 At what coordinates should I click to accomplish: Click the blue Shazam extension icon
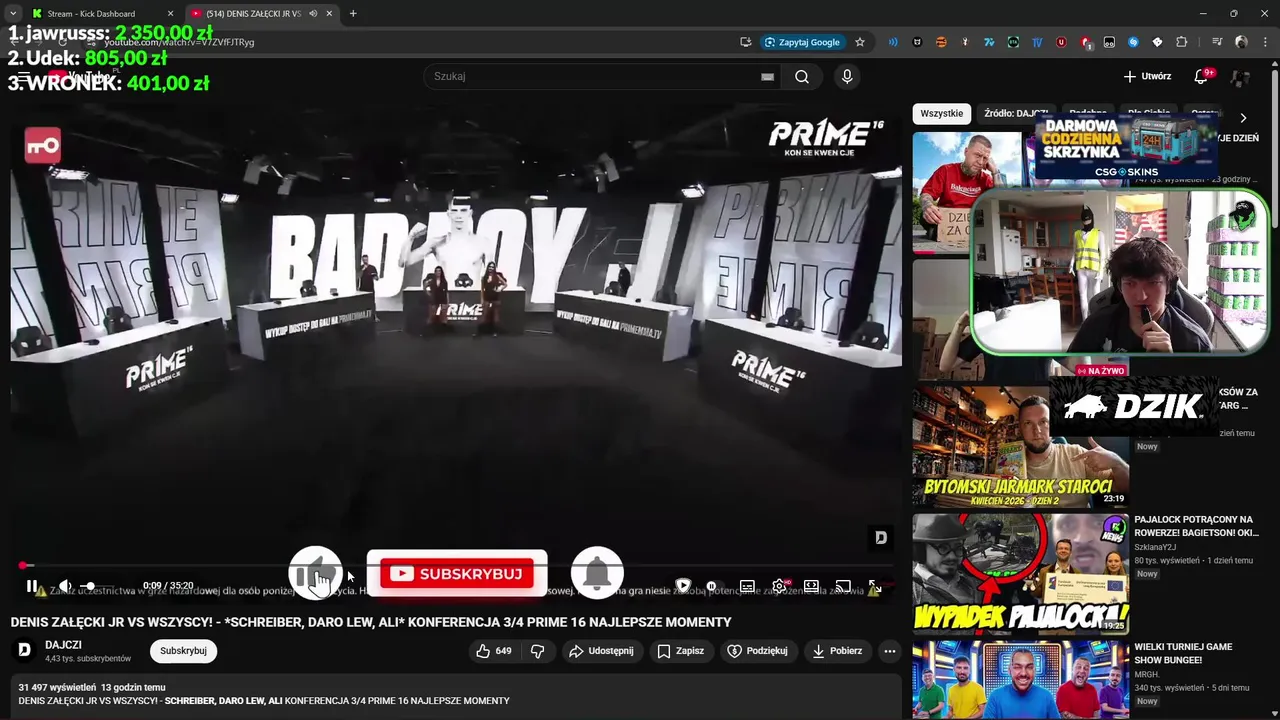click(1133, 42)
